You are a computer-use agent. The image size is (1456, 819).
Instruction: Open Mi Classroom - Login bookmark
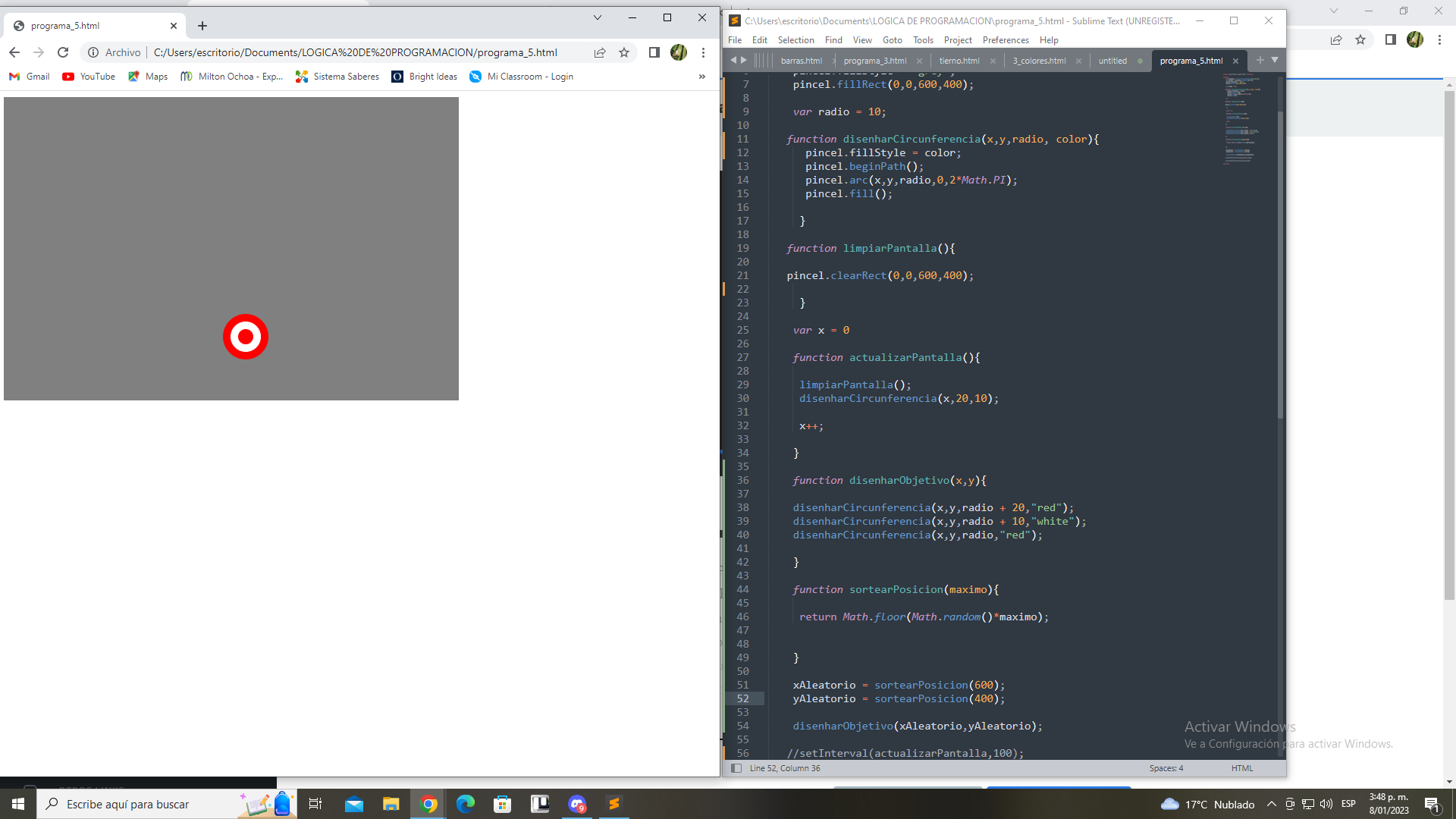pyautogui.click(x=522, y=77)
